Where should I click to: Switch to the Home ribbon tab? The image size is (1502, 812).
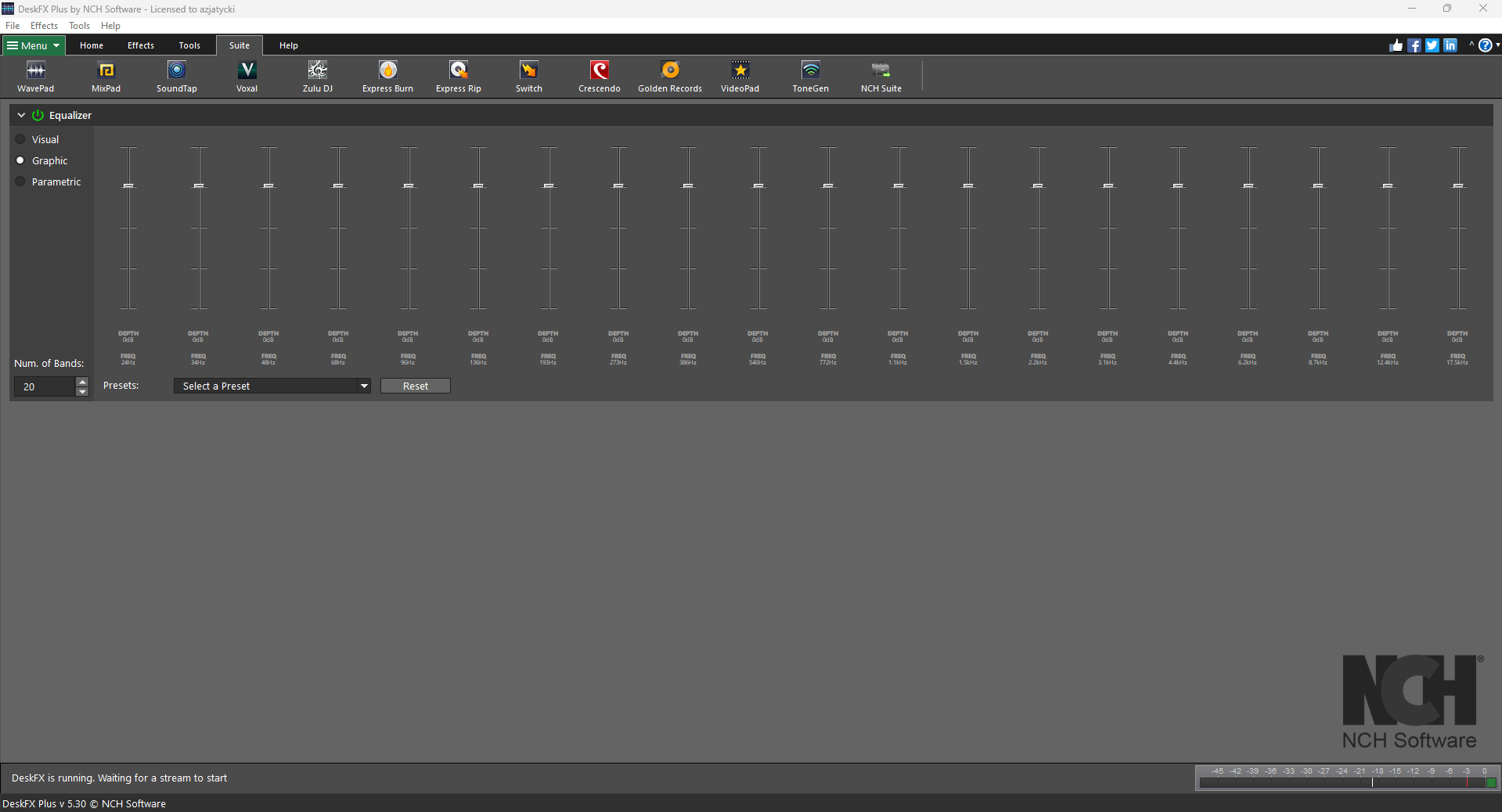pyautogui.click(x=92, y=45)
